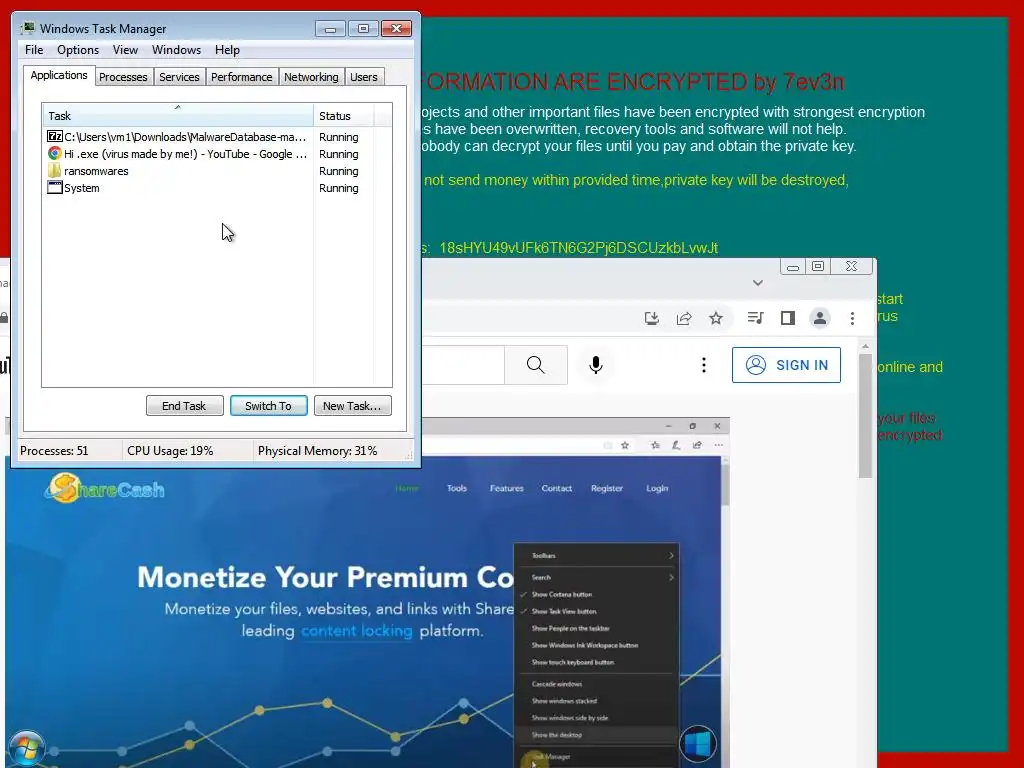This screenshot has height=768, width=1024.
Task: Click the Login link on ShareCash site
Action: [657, 488]
